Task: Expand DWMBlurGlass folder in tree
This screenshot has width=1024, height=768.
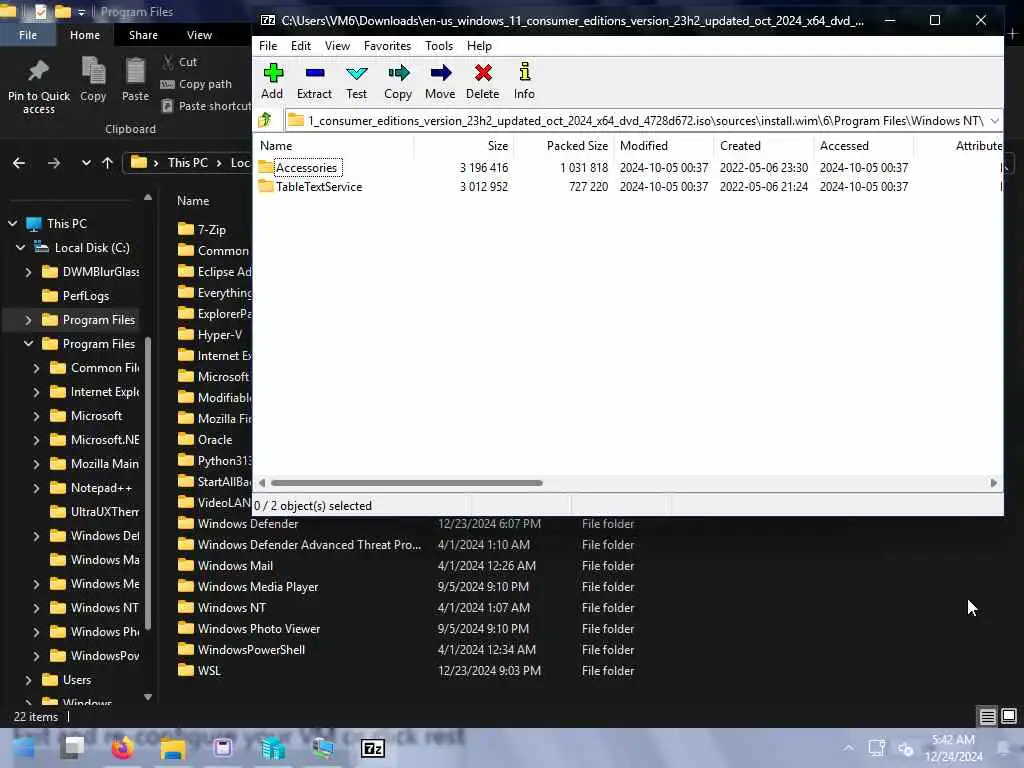Action: pyautogui.click(x=28, y=272)
